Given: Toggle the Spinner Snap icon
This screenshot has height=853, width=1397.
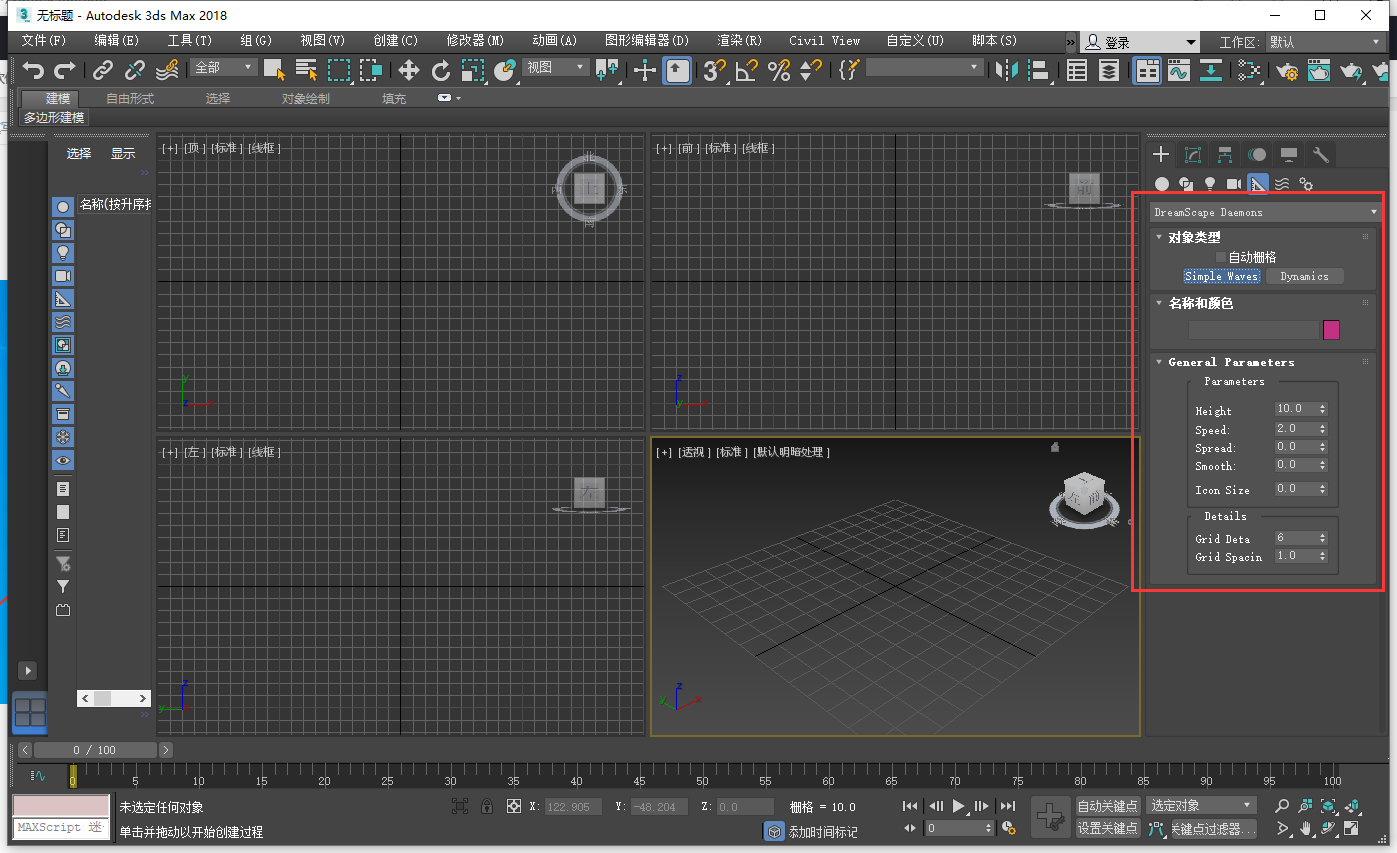Looking at the screenshot, I should coord(810,70).
